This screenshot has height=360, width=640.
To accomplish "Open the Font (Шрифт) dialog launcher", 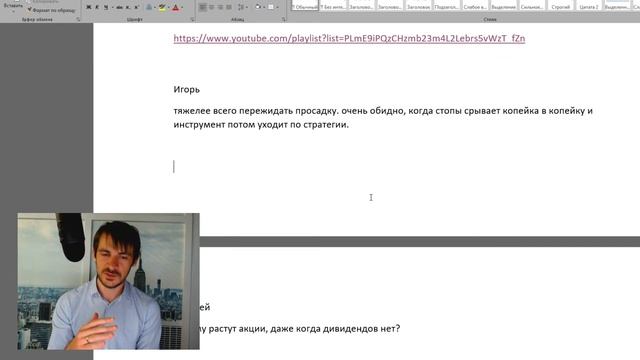I will click(192, 19).
